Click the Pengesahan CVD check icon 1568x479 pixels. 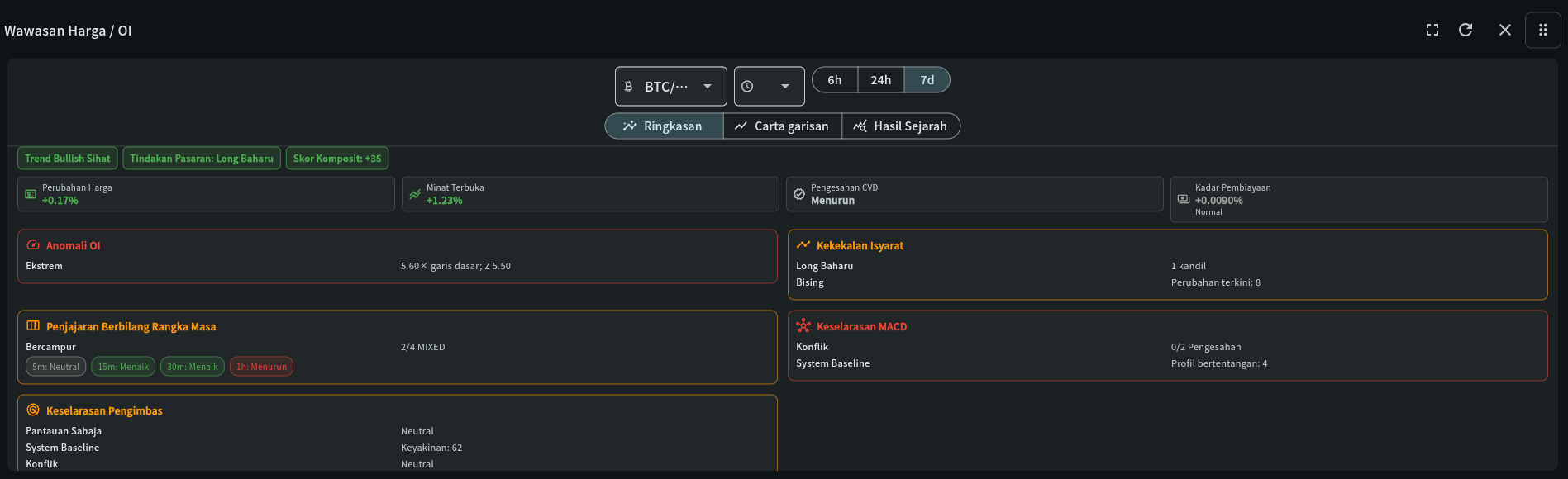coord(799,194)
